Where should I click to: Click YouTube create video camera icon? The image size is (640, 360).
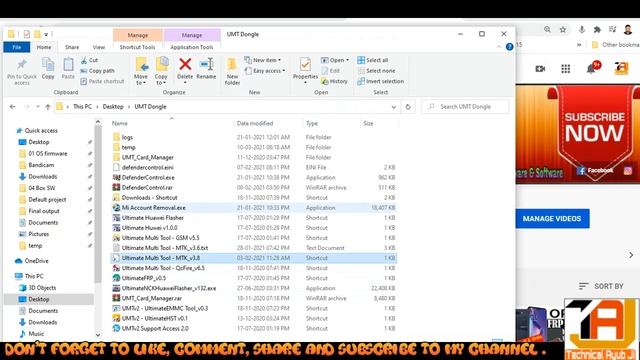[x=540, y=69]
